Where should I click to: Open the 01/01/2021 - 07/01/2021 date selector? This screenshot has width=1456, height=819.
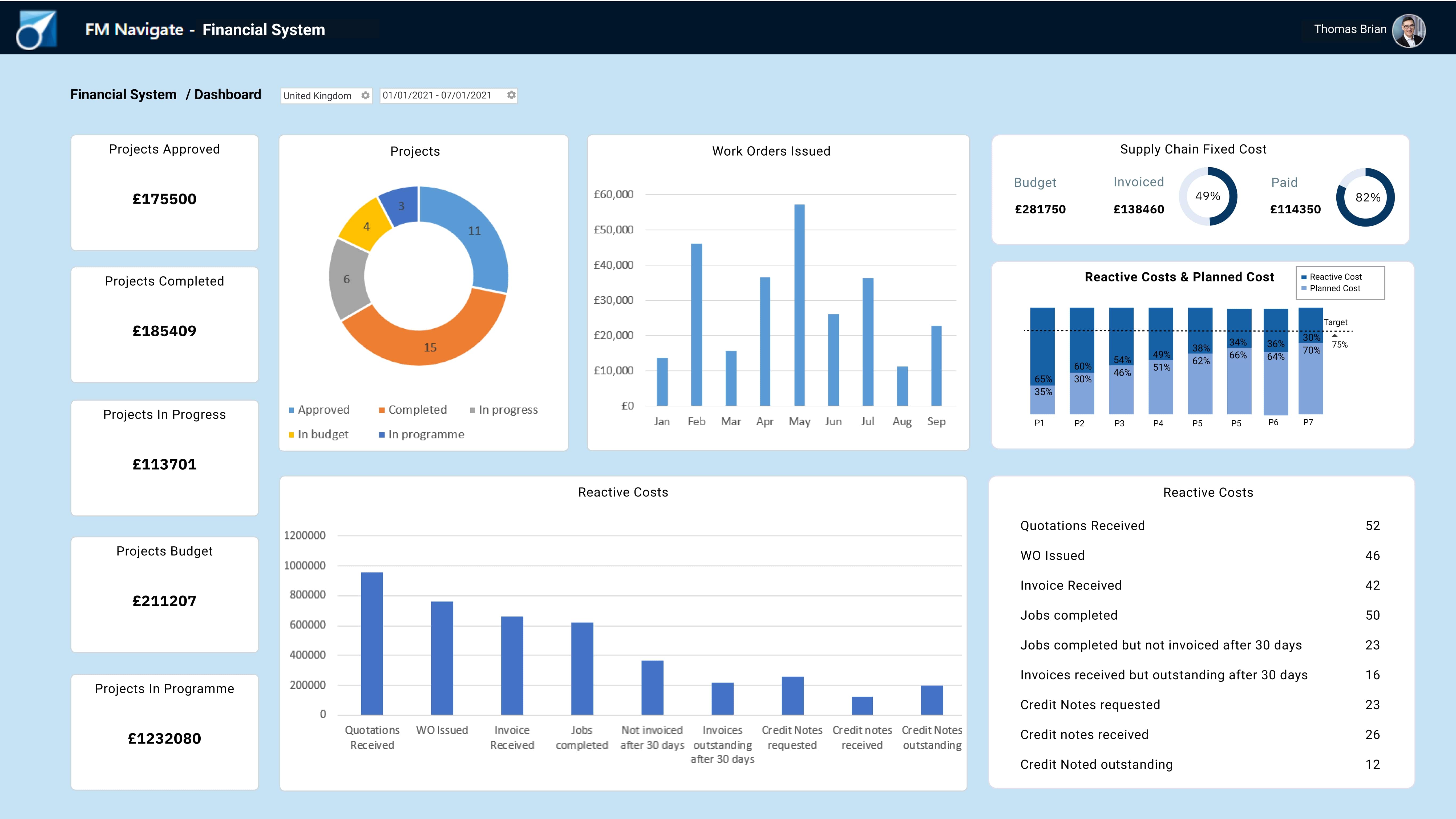pos(449,95)
